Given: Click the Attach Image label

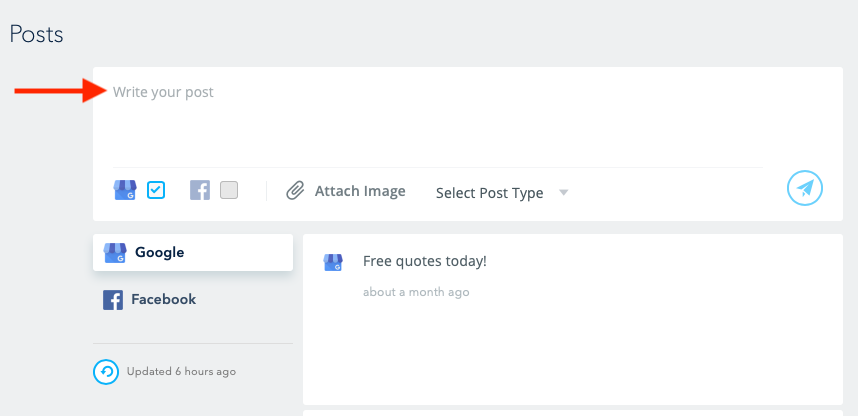Looking at the screenshot, I should [x=360, y=191].
